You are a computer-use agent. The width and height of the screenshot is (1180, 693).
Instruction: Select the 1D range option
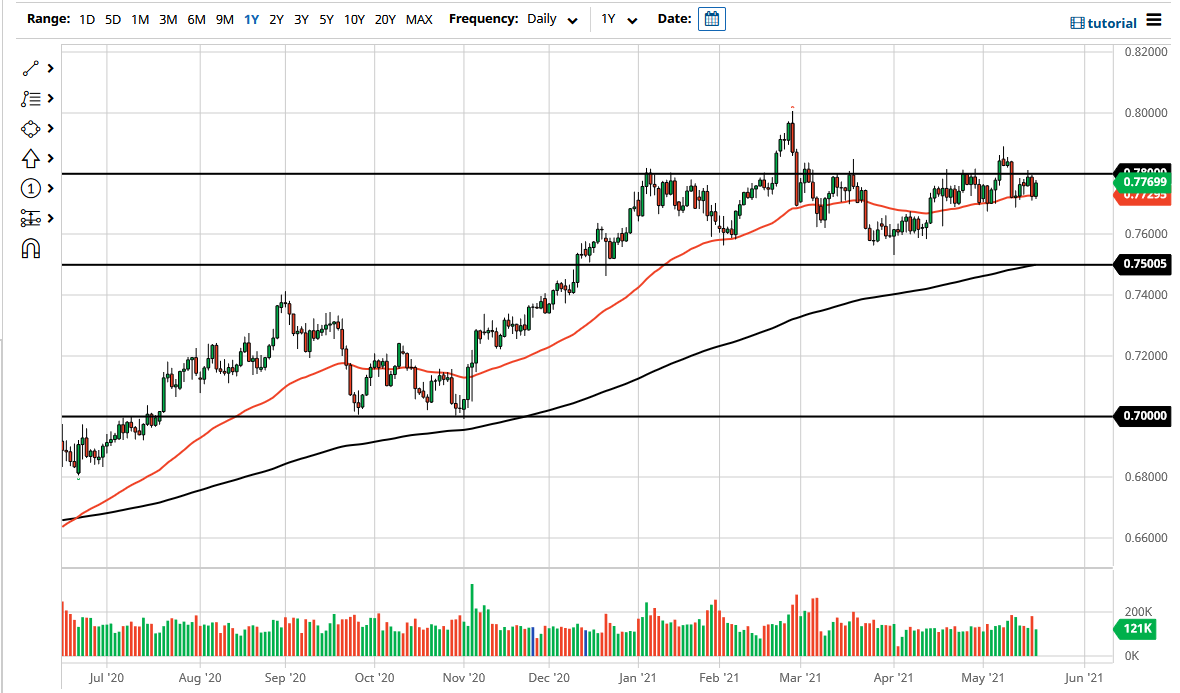click(x=86, y=18)
